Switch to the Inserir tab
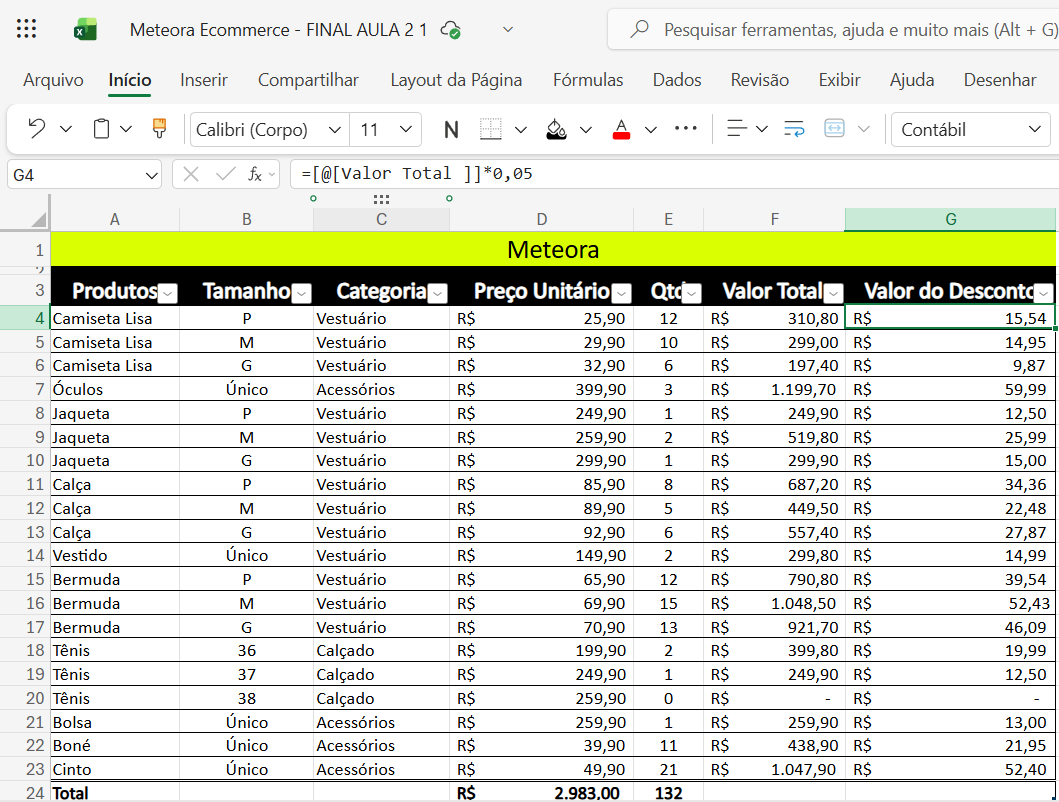This screenshot has height=802, width=1059. coord(204,80)
